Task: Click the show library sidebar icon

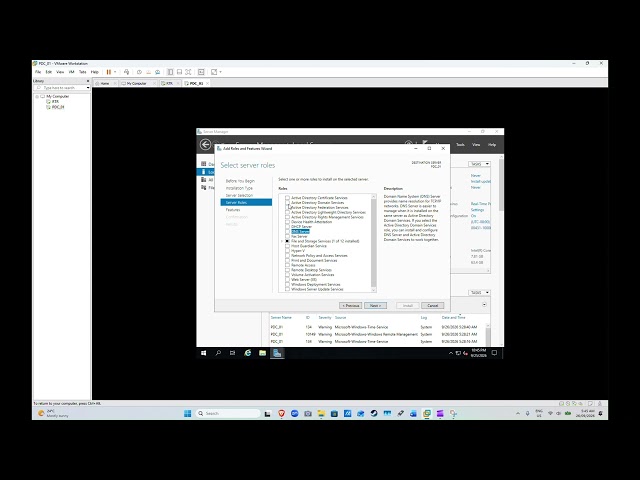Action: (x=170, y=72)
